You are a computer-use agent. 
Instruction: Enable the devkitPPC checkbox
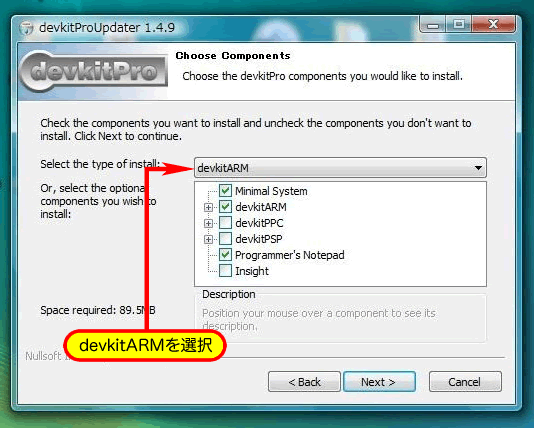click(225, 223)
